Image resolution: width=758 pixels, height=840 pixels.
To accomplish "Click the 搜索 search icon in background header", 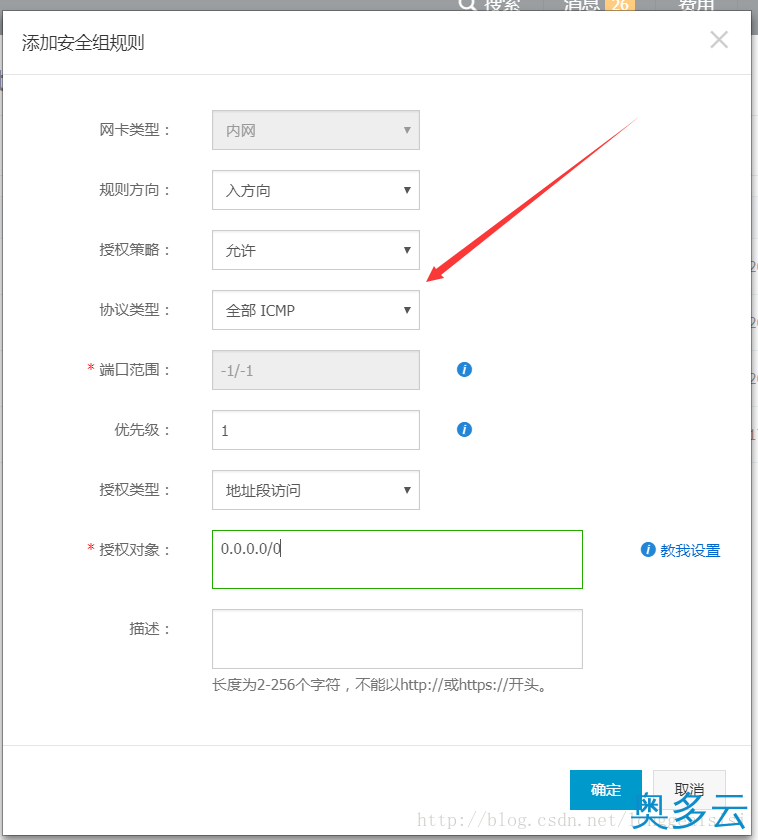I will [467, 5].
